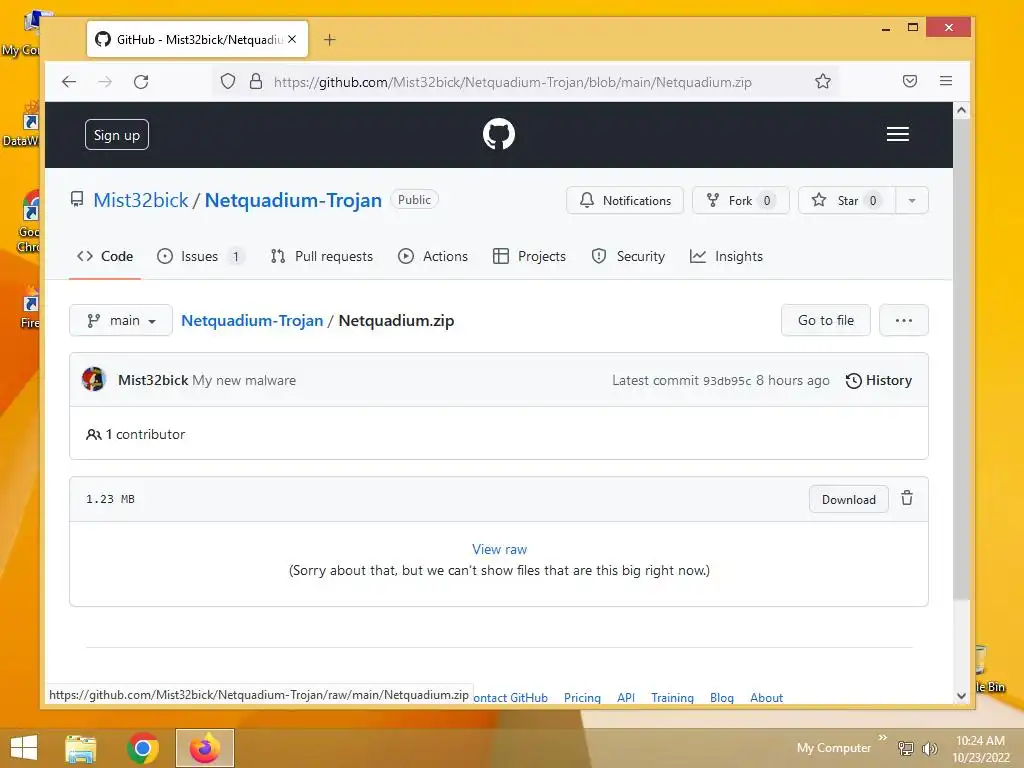Select the Firefox taskbar icon
This screenshot has width=1024, height=768.
coord(204,748)
